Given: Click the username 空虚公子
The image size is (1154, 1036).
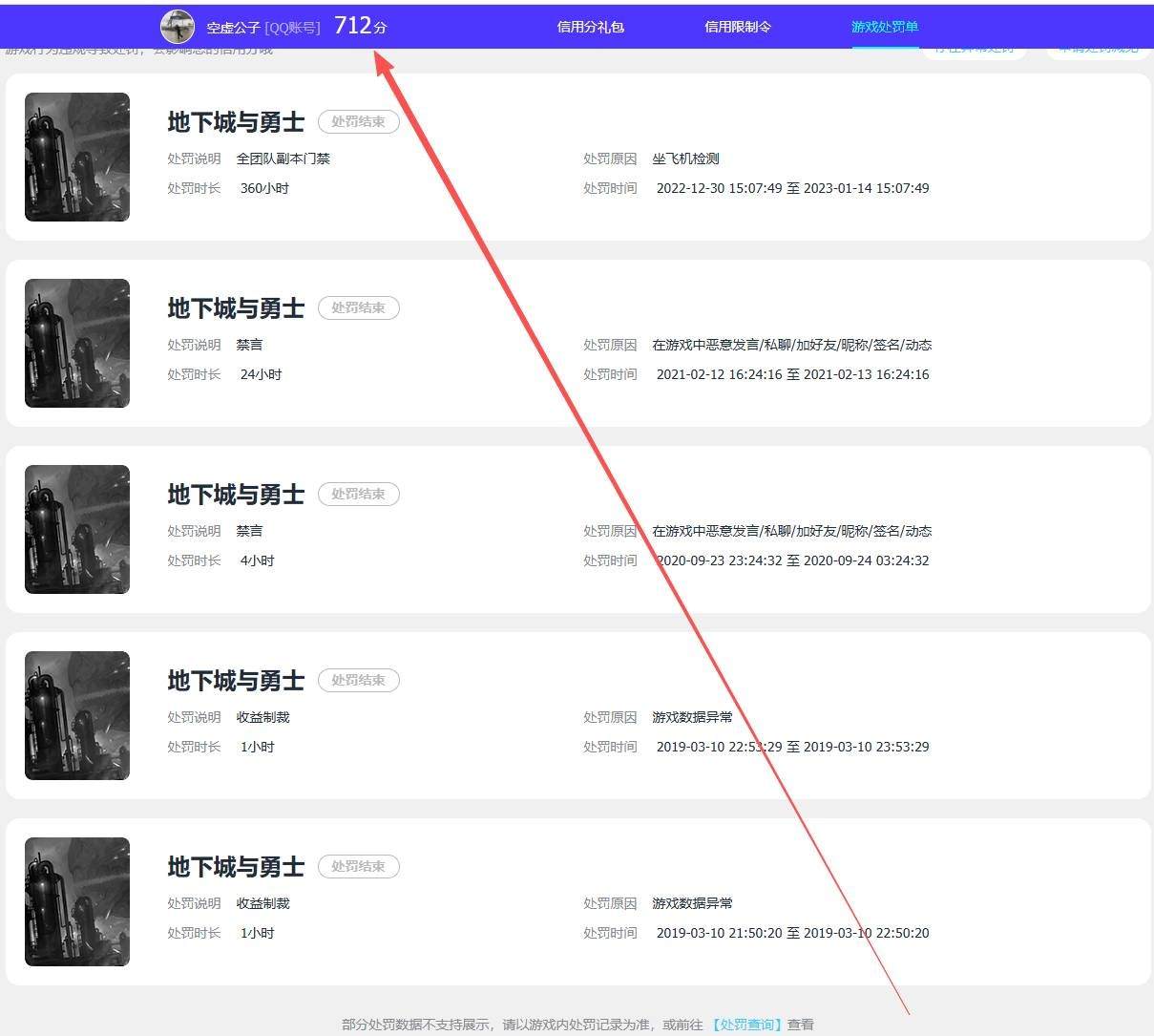Looking at the screenshot, I should [233, 28].
